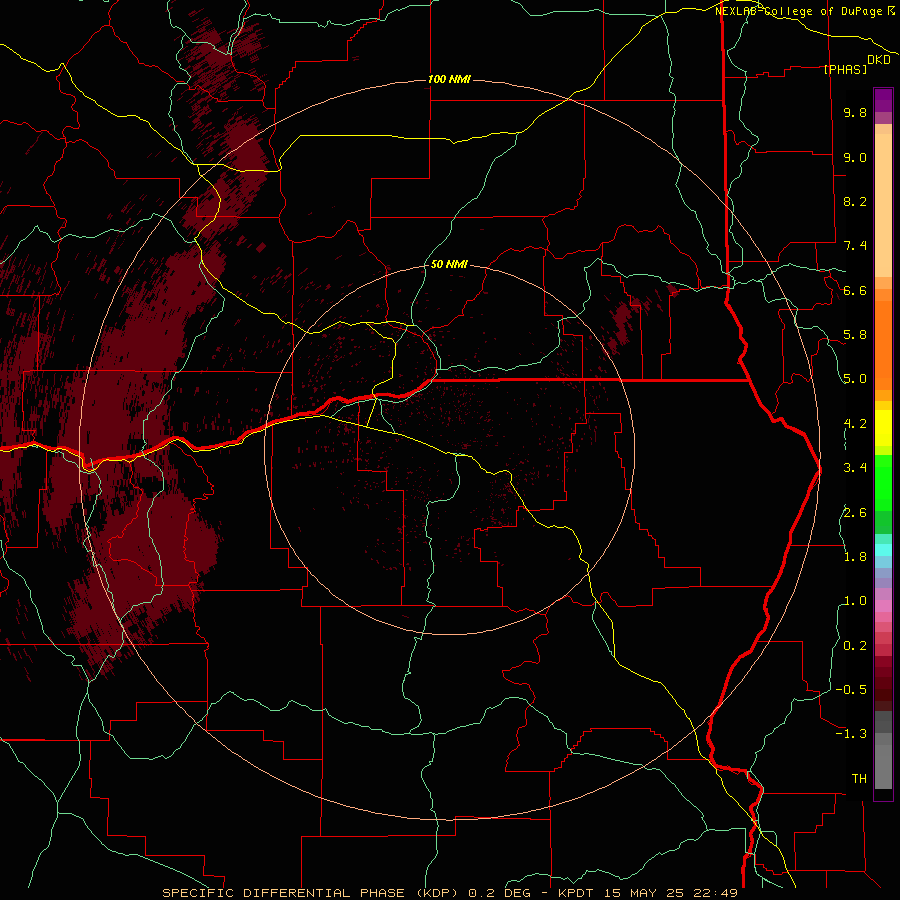The image size is (900, 900).
Task: Click the 2.6 value on the color scale
Action: coord(855,512)
